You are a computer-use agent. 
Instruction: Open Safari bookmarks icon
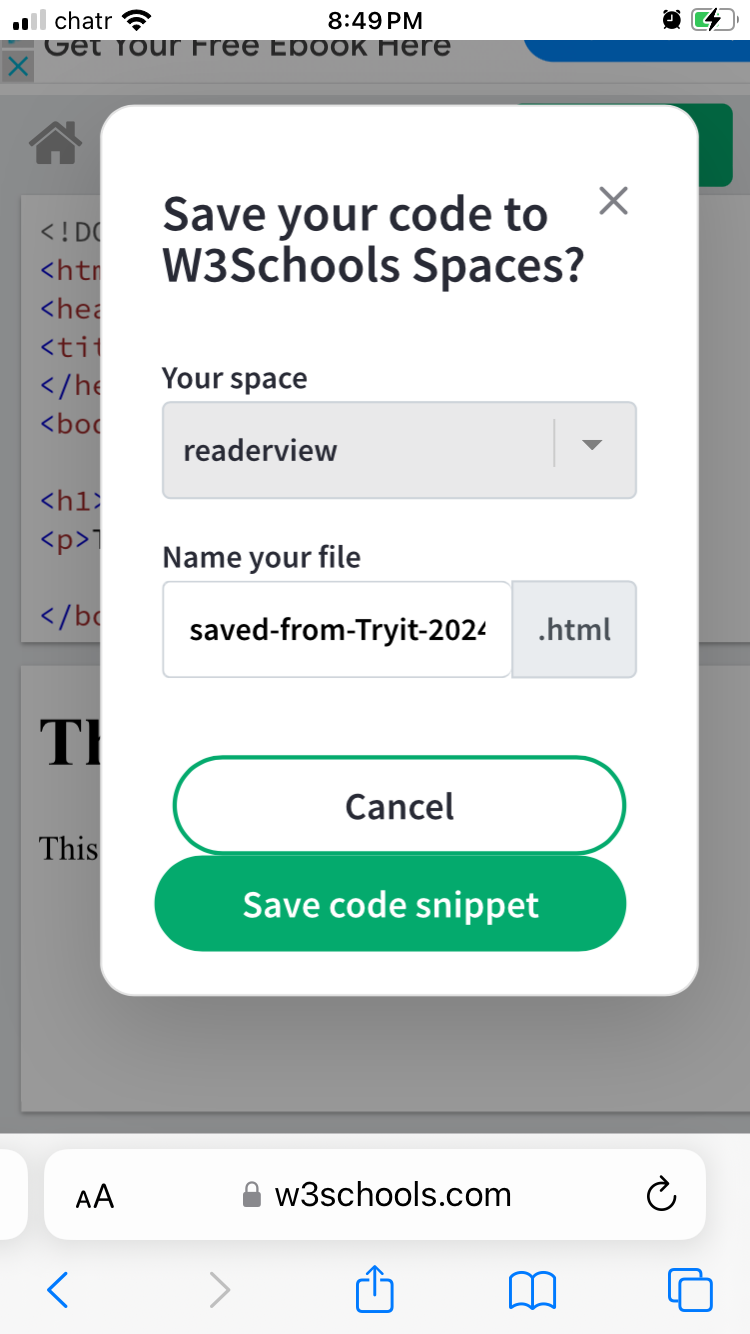[532, 1290]
